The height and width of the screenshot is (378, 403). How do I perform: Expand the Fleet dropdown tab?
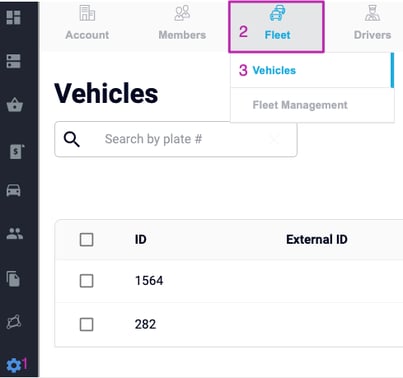click(x=276, y=27)
